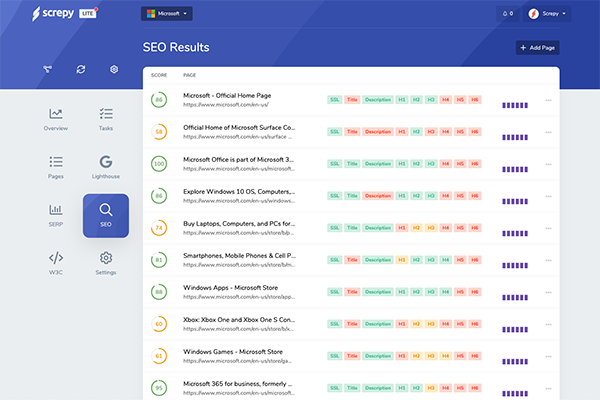600x400 pixels.
Task: Click the 74 score circle for Buy Laptops
Action: point(159,228)
